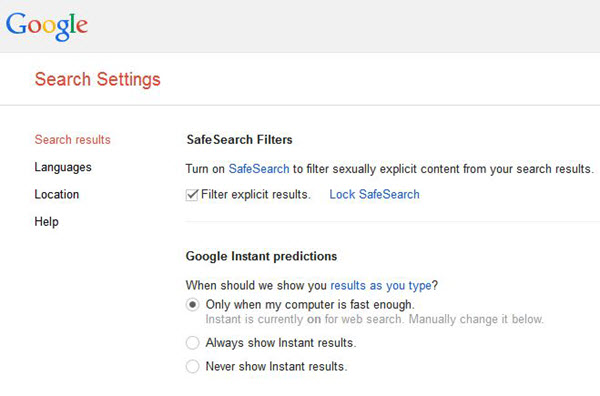600x396 pixels.
Task: Open Help from the sidebar
Action: pyautogui.click(x=46, y=222)
